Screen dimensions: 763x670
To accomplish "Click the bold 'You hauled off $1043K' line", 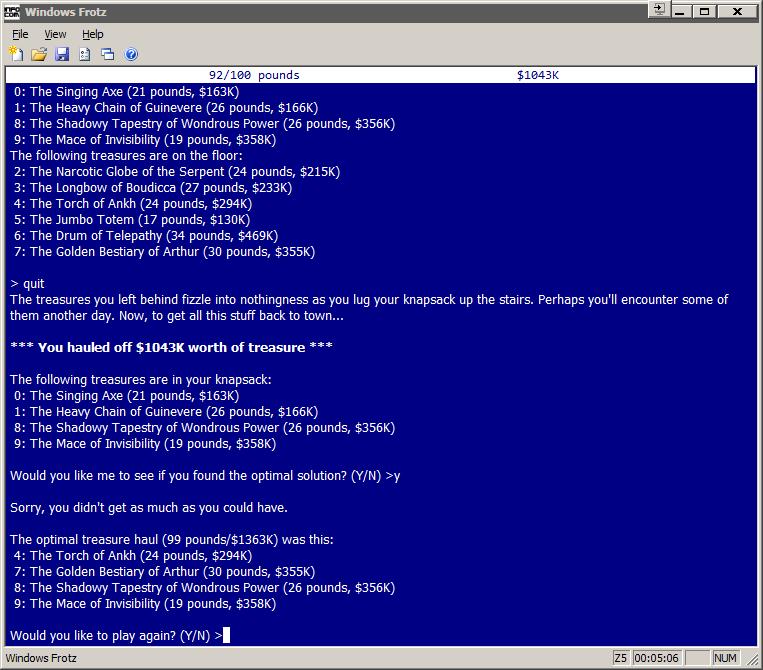I will pos(171,347).
